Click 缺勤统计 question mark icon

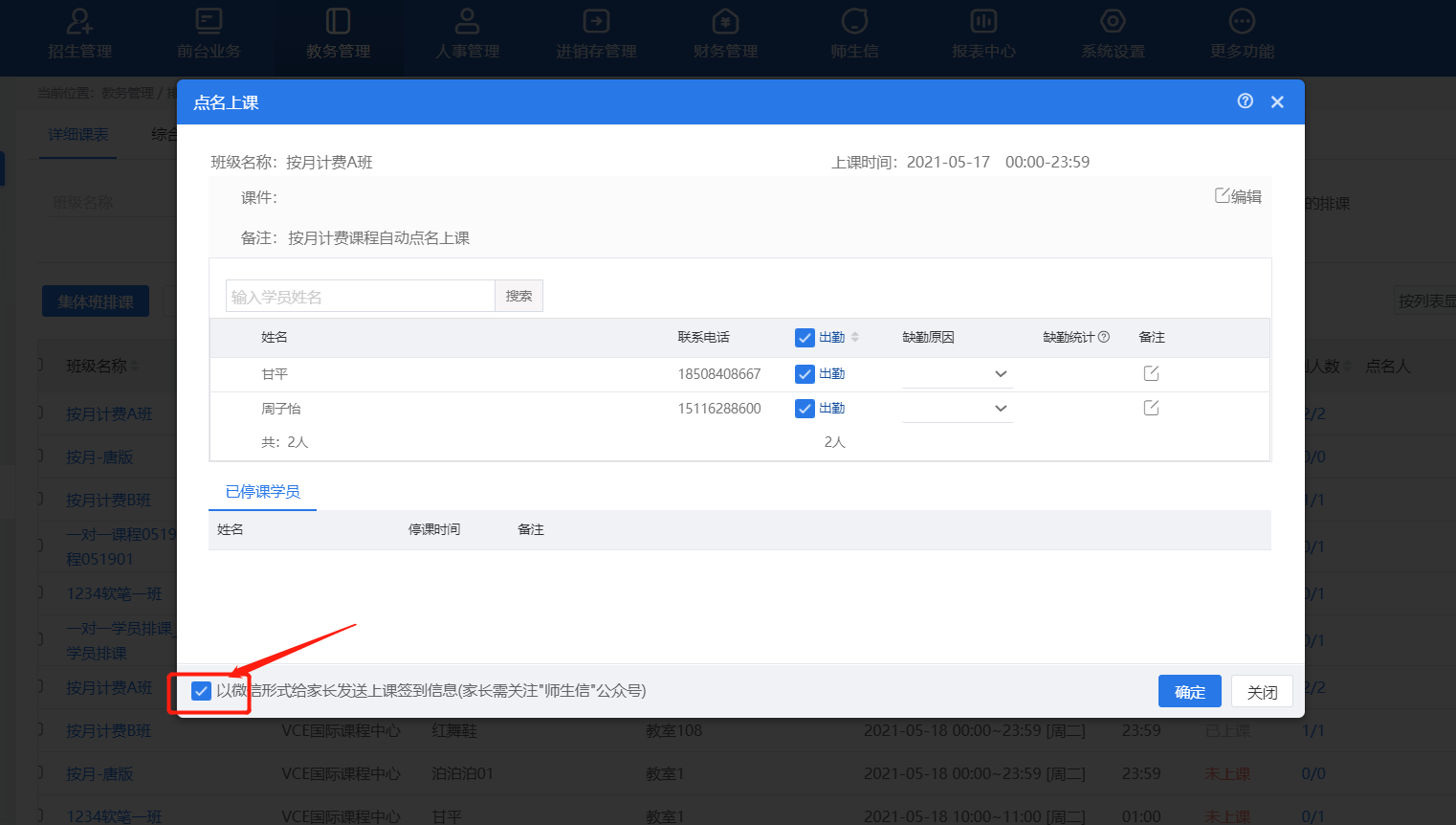coord(1104,337)
